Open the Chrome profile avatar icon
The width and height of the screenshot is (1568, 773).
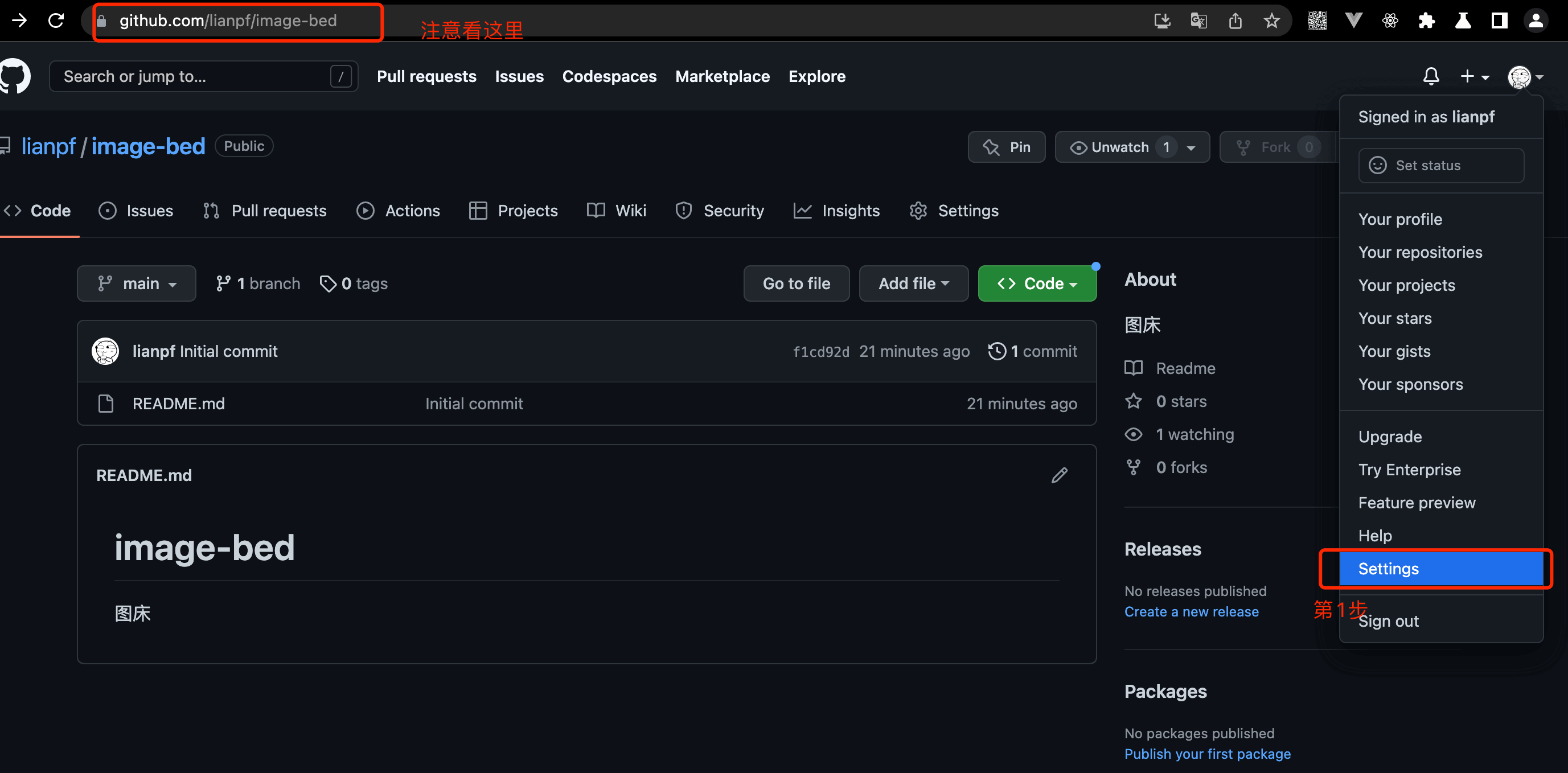click(1536, 21)
